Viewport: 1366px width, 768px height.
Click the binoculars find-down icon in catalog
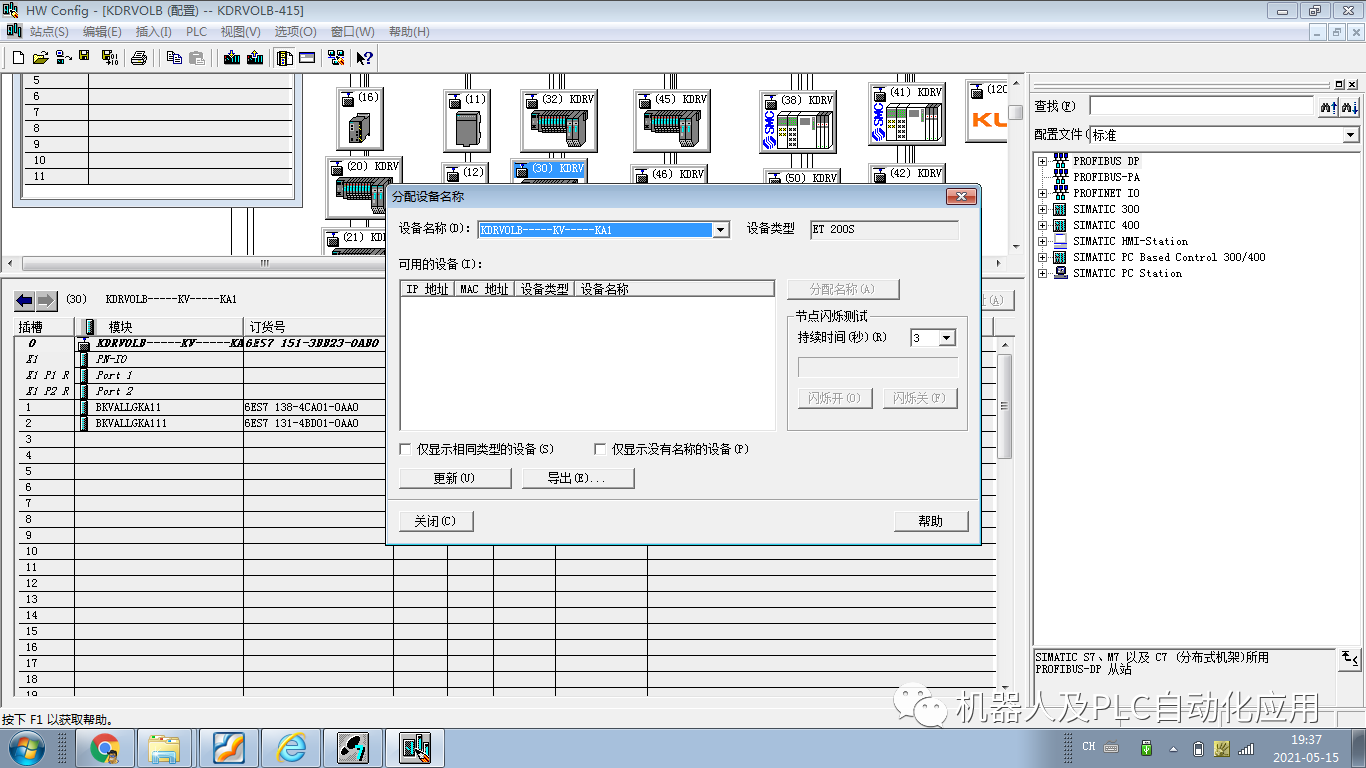(x=1352, y=106)
